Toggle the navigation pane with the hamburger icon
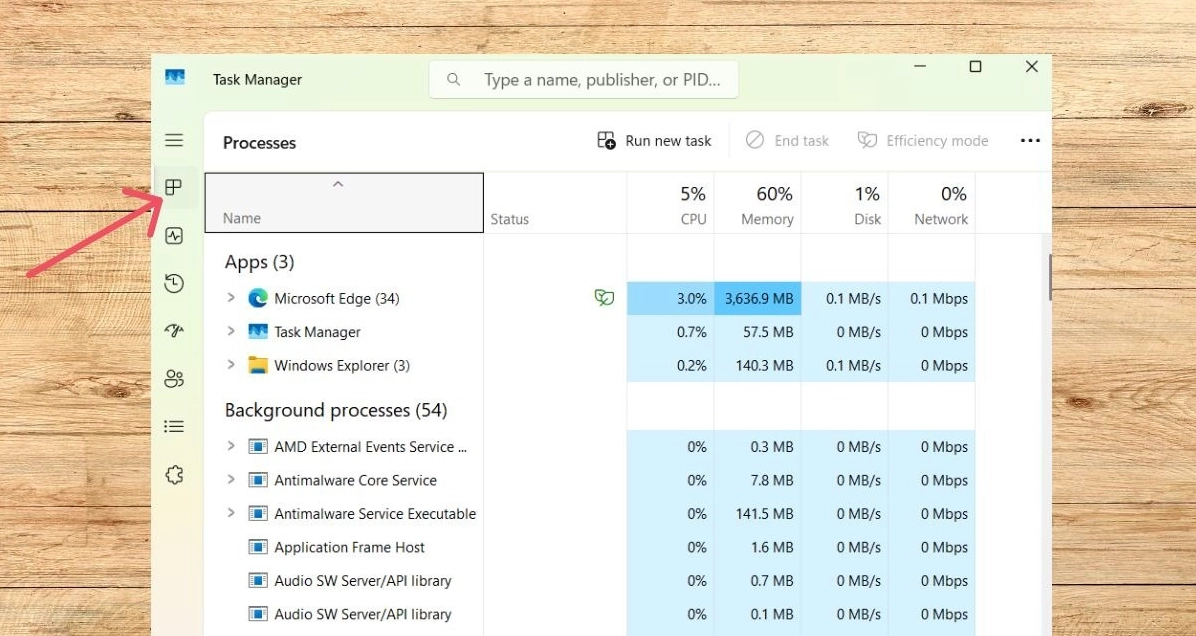This screenshot has height=636, width=1196. 174,140
